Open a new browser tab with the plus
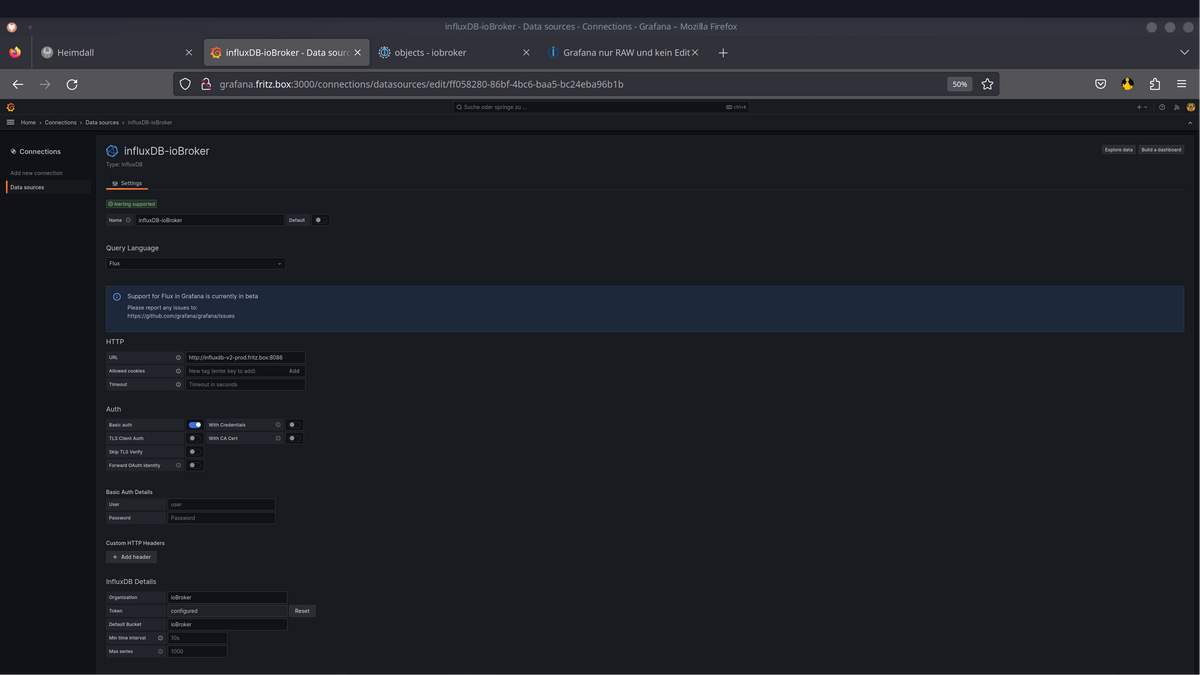Image resolution: width=1200 pixels, height=675 pixels. tap(723, 52)
